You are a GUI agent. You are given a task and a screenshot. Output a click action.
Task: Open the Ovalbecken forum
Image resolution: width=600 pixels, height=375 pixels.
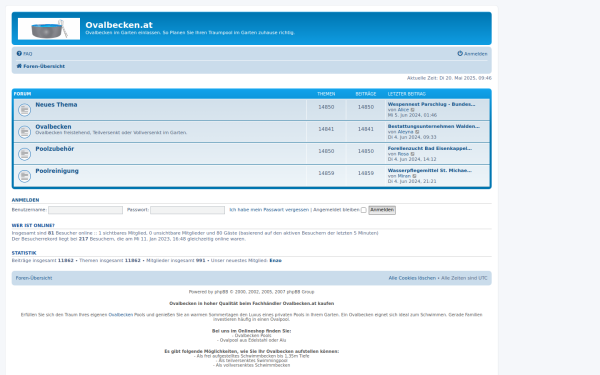point(53,127)
